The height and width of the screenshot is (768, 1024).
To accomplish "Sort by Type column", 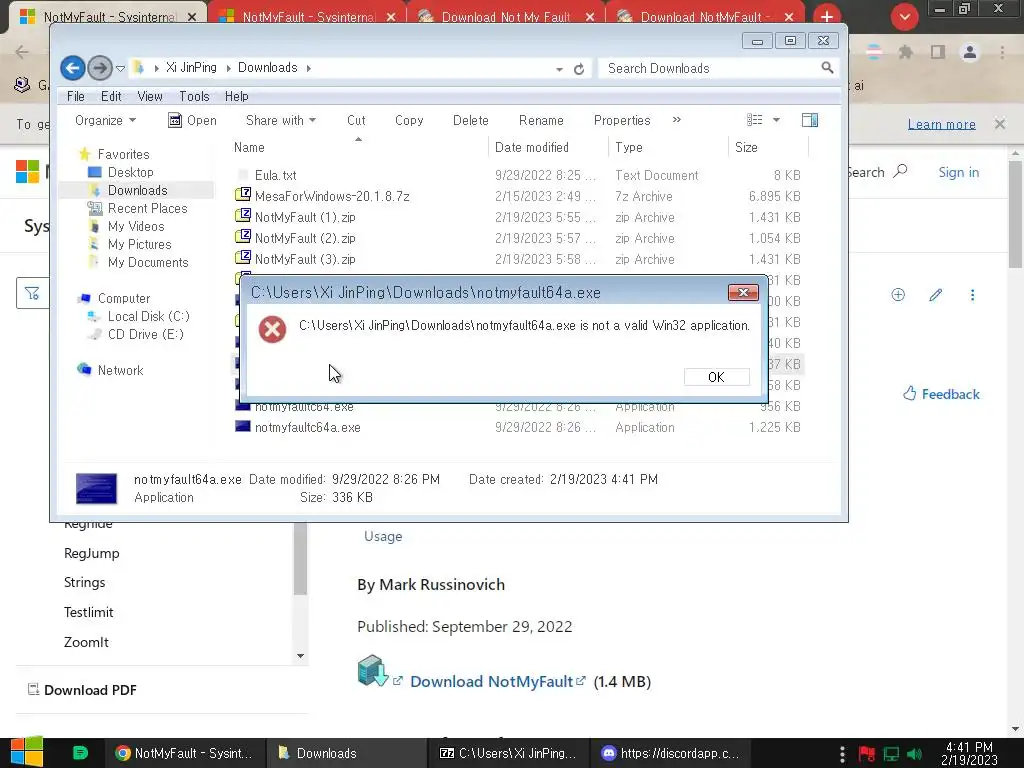I will [629, 147].
